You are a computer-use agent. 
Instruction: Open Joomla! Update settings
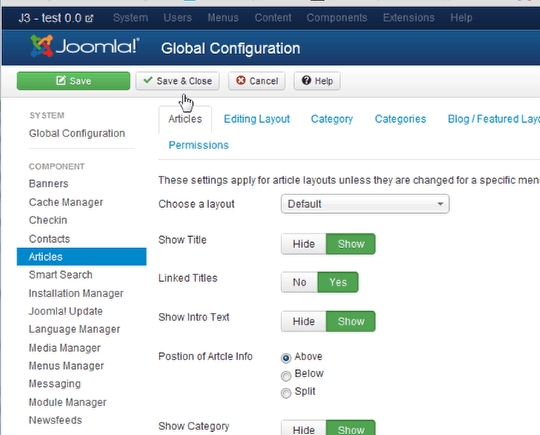point(66,311)
